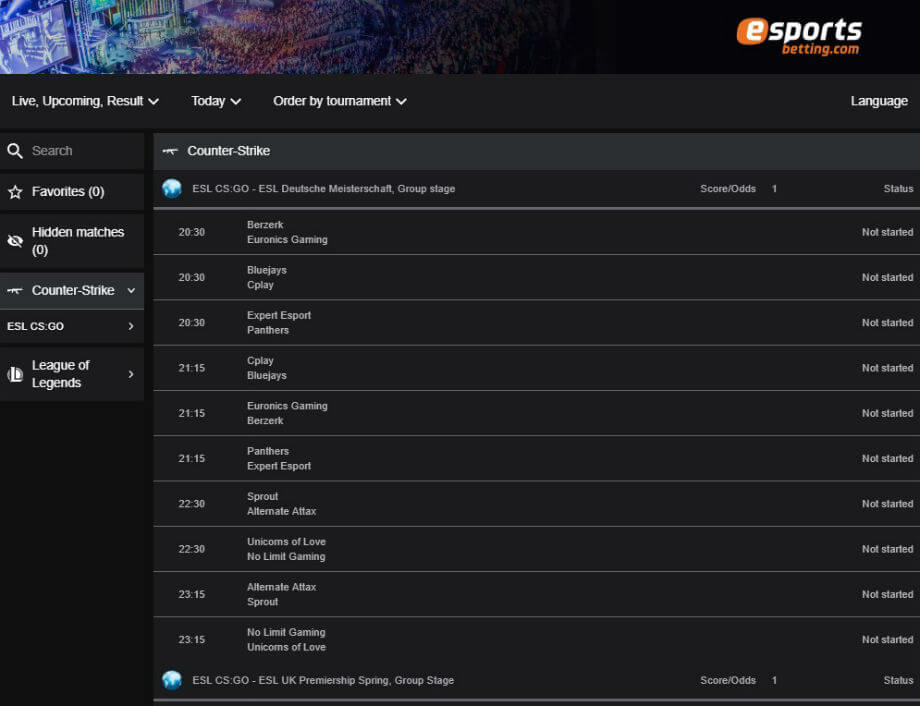Expand League of Legends sidebar arrow
Viewport: 920px width, 706px height.
point(131,374)
